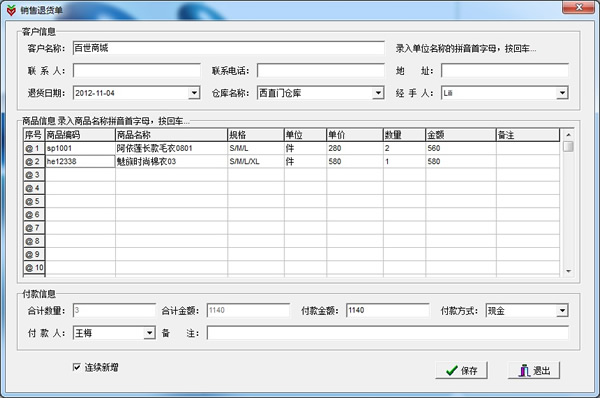Toggle the 连续新增 checkbox
The image size is (600, 398).
(x=77, y=367)
